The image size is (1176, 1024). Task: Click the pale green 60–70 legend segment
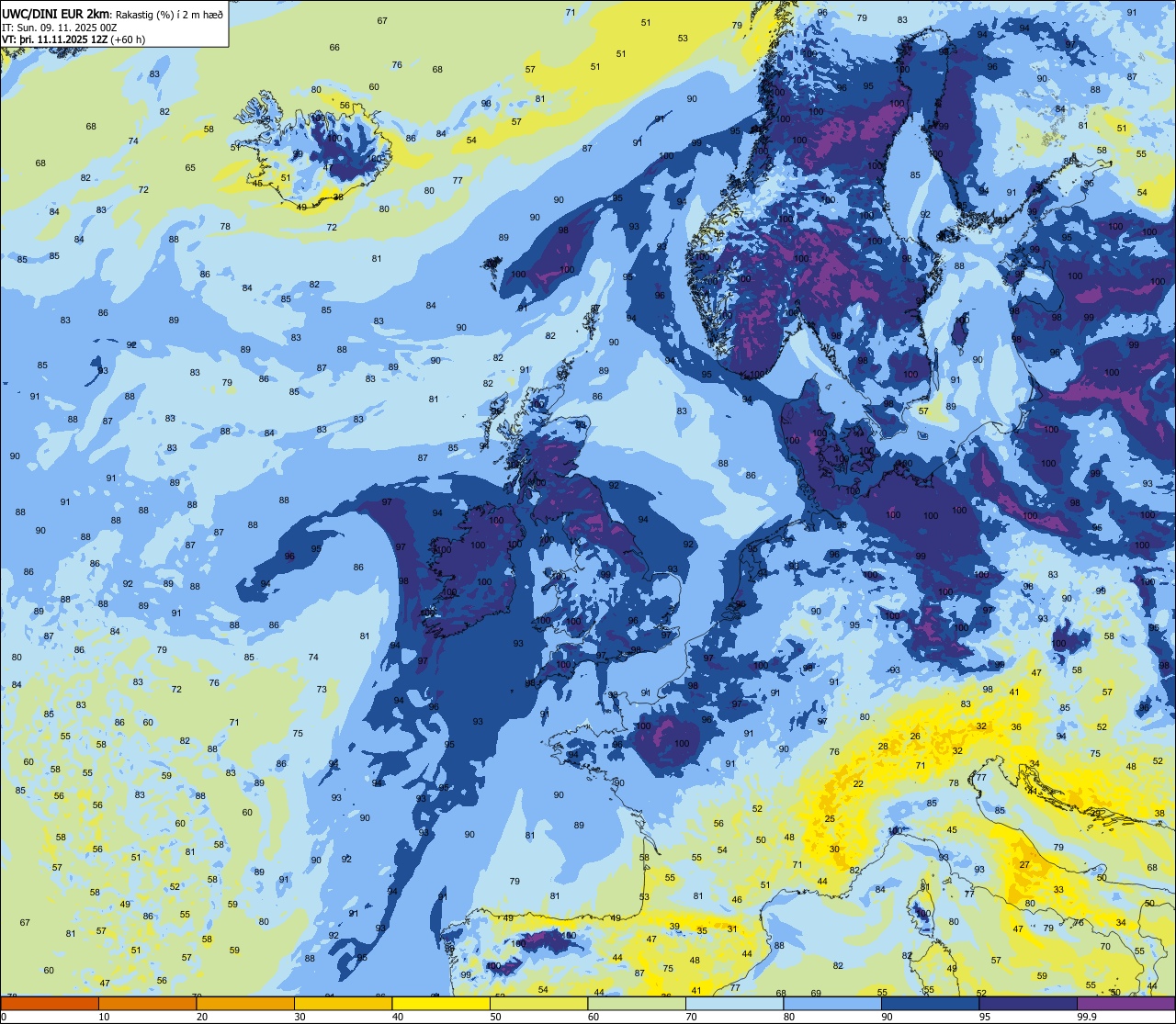(637, 1004)
